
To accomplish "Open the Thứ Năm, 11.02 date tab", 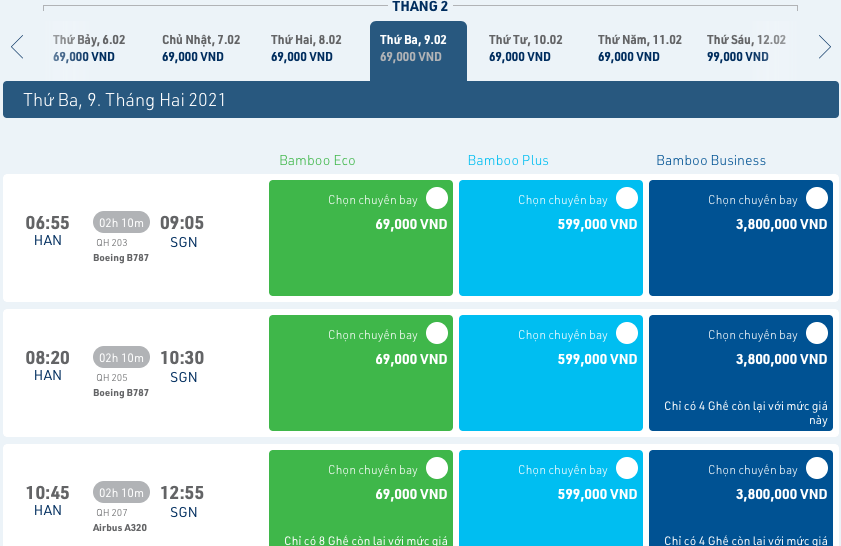I will point(639,48).
